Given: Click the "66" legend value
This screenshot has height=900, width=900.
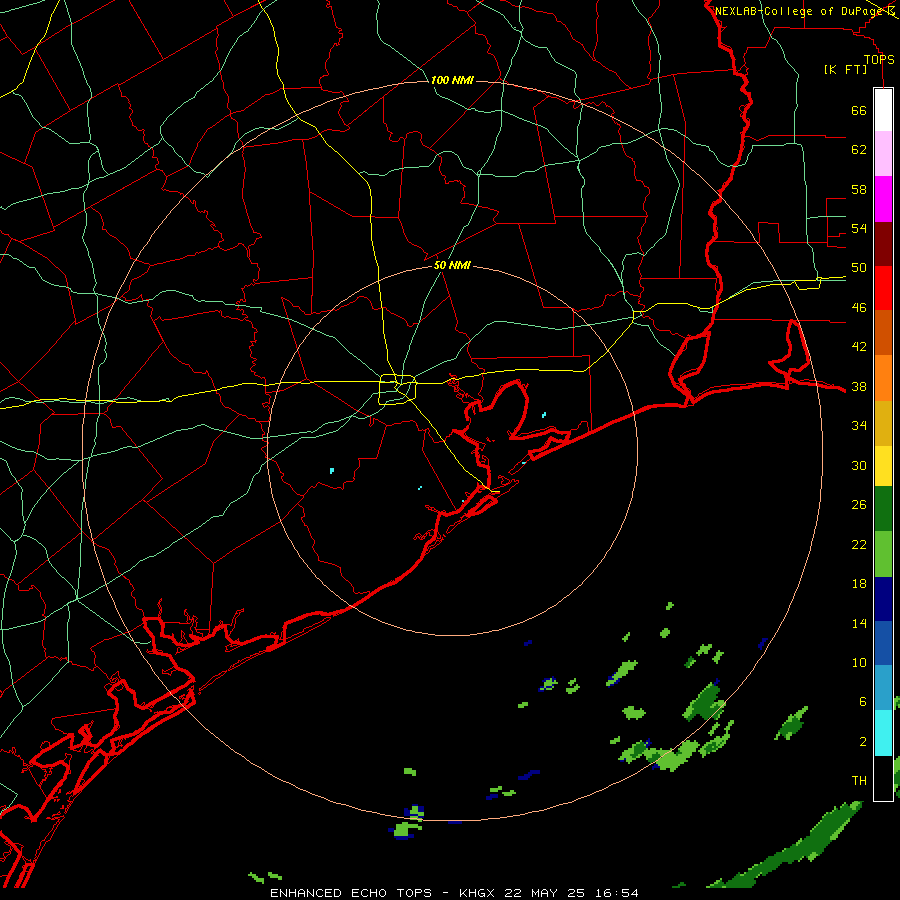Looking at the screenshot, I should (859, 111).
